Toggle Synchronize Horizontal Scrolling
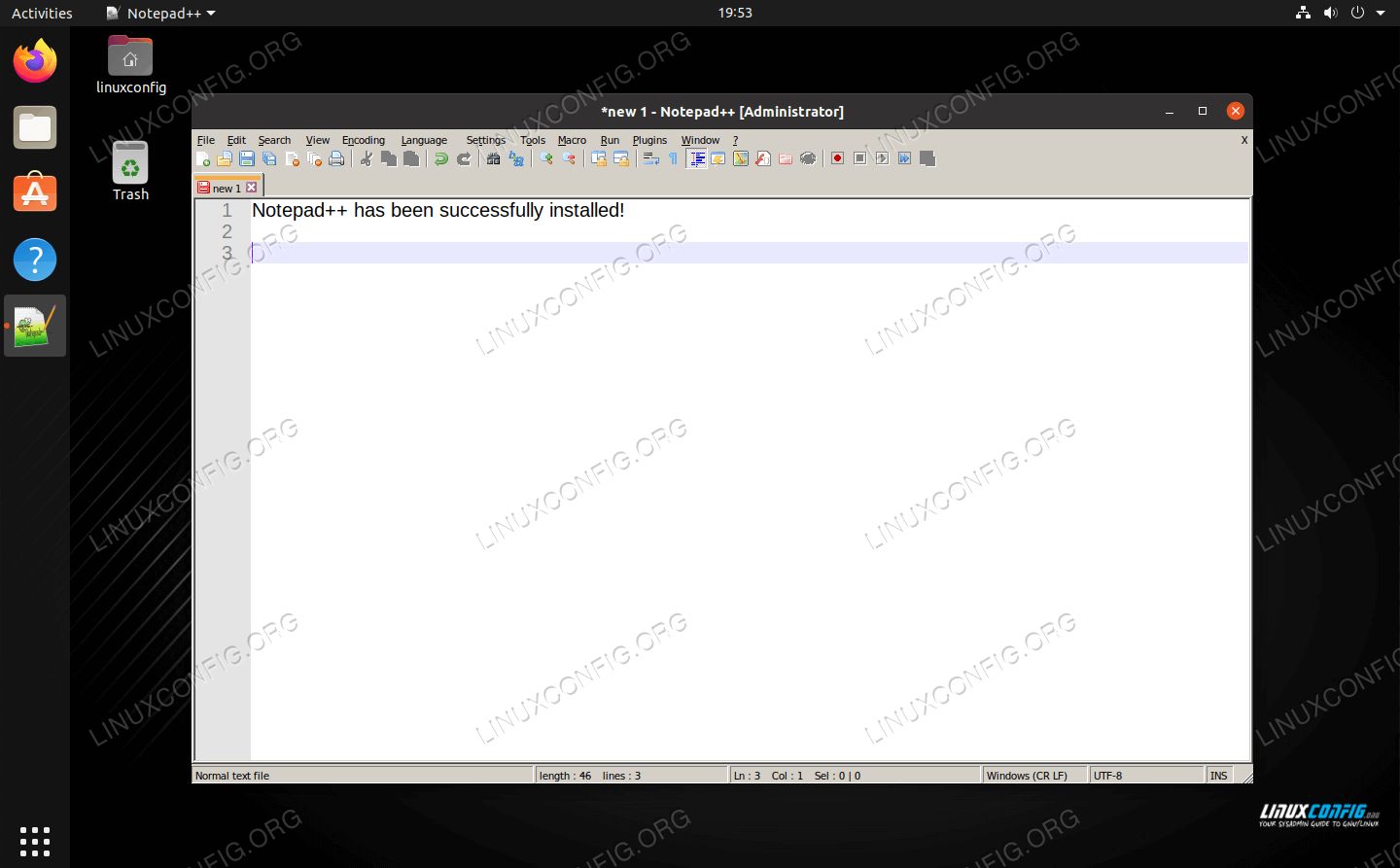The height and width of the screenshot is (868, 1400). 621,158
